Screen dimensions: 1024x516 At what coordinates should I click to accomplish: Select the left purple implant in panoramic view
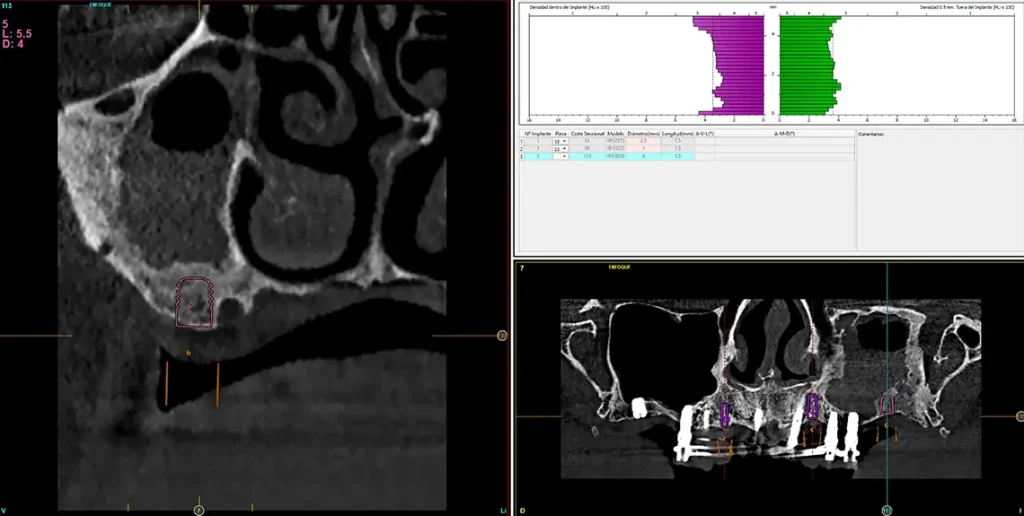[x=727, y=413]
